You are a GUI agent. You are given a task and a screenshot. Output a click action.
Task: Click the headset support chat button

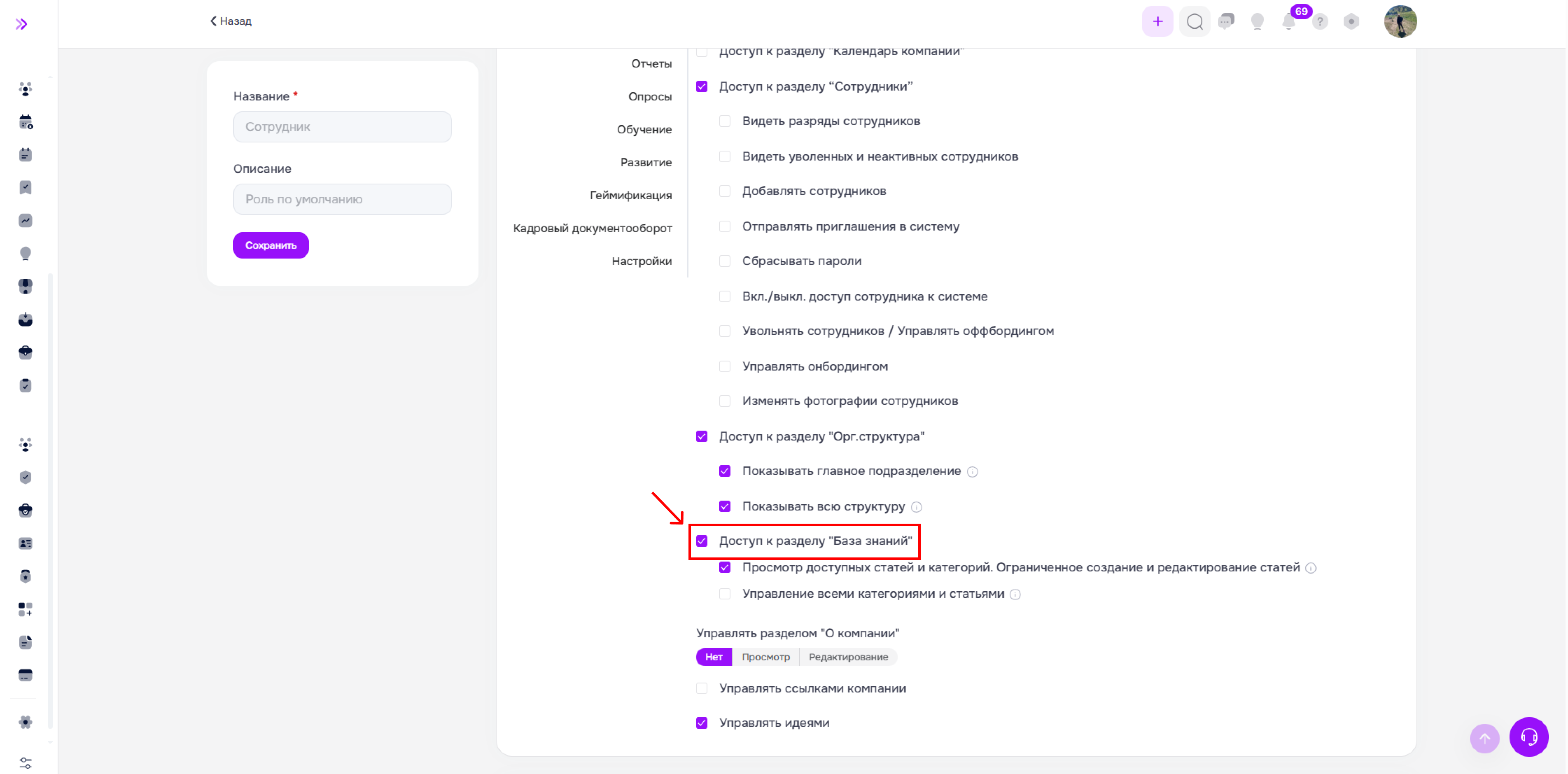(x=1528, y=737)
